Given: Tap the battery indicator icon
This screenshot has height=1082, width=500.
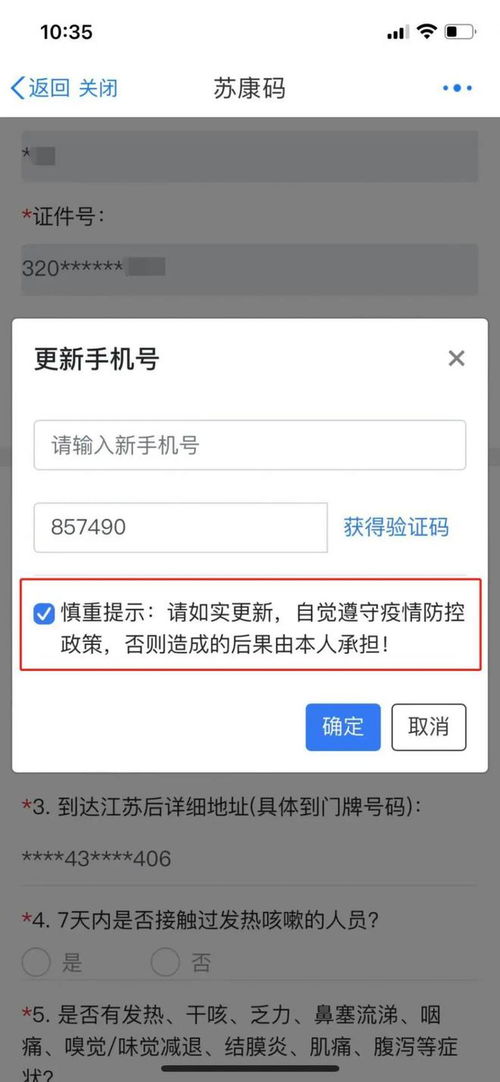Looking at the screenshot, I should pos(459,32).
